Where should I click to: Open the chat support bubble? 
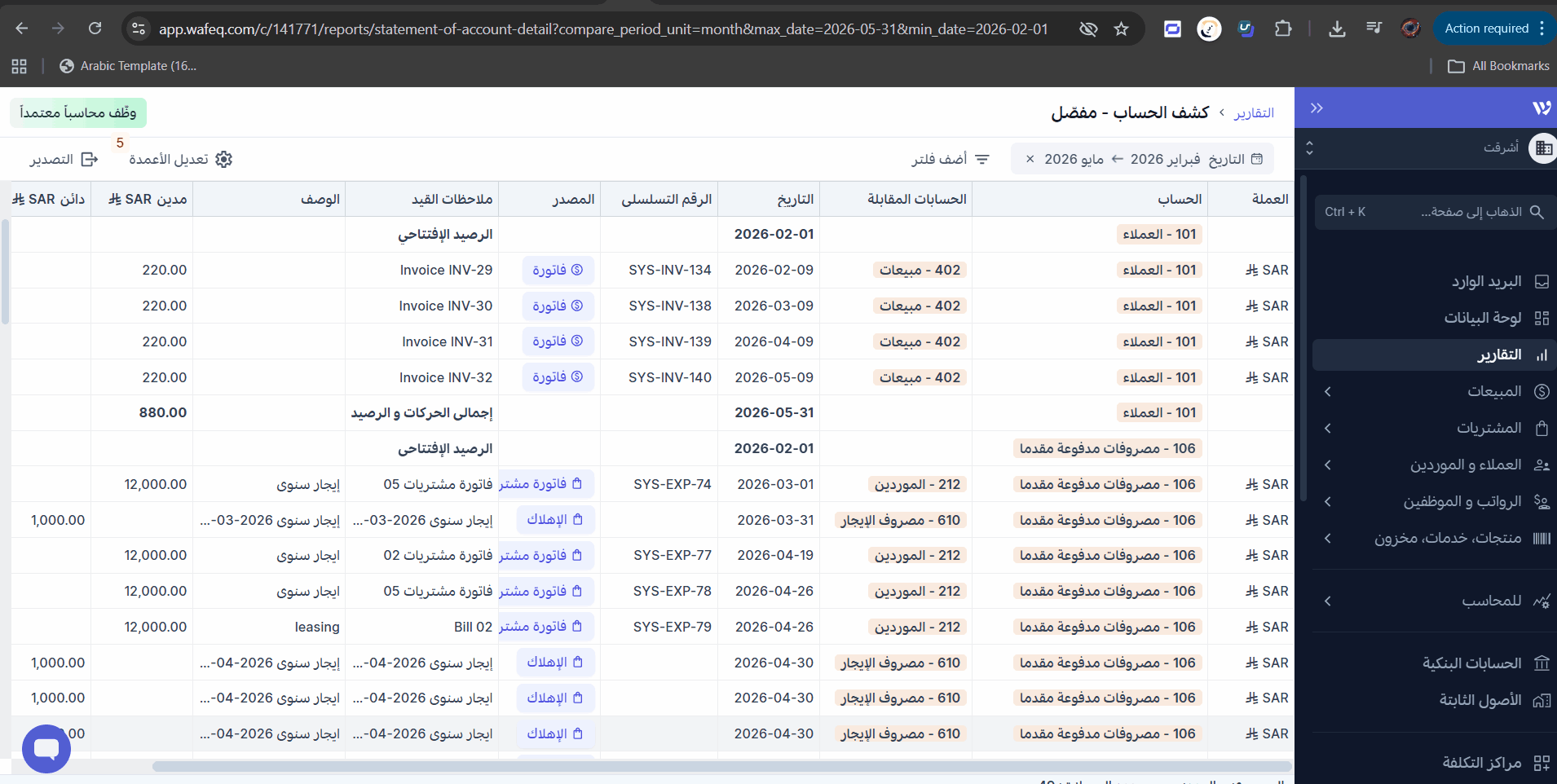tap(46, 749)
